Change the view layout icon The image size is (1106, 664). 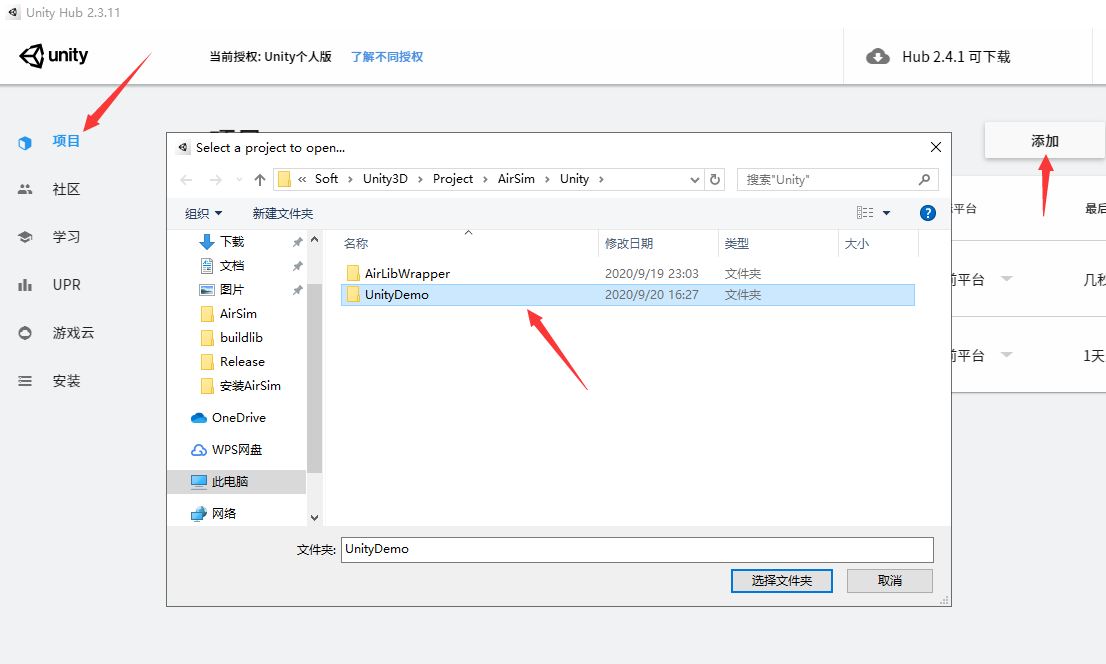click(865, 212)
